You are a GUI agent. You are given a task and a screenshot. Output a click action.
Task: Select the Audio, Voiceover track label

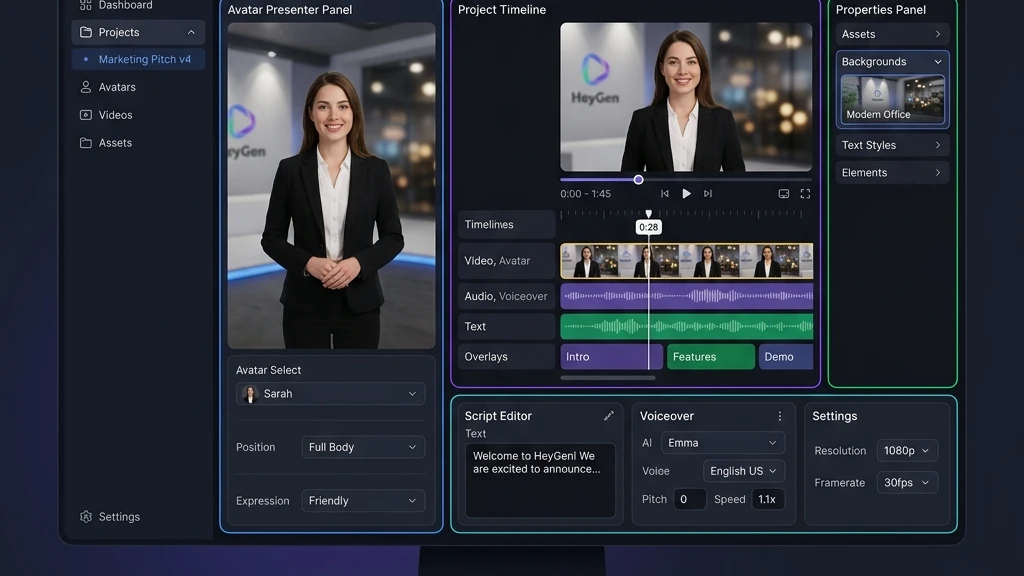coord(506,296)
